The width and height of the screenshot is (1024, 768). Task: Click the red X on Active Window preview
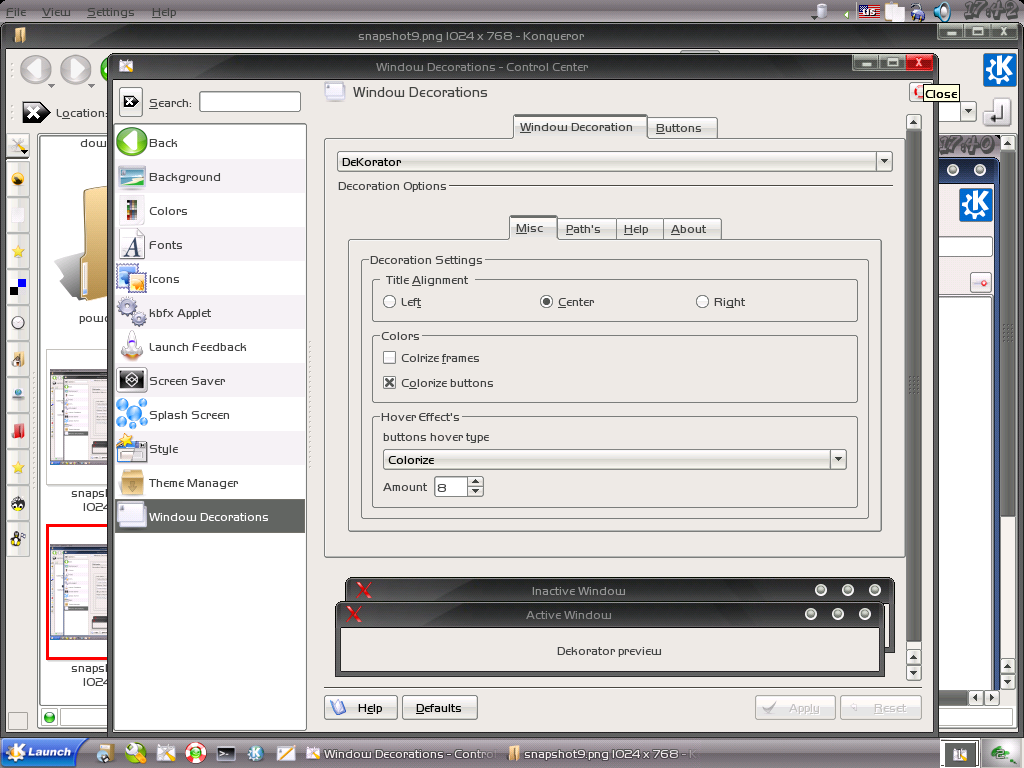(x=354, y=614)
